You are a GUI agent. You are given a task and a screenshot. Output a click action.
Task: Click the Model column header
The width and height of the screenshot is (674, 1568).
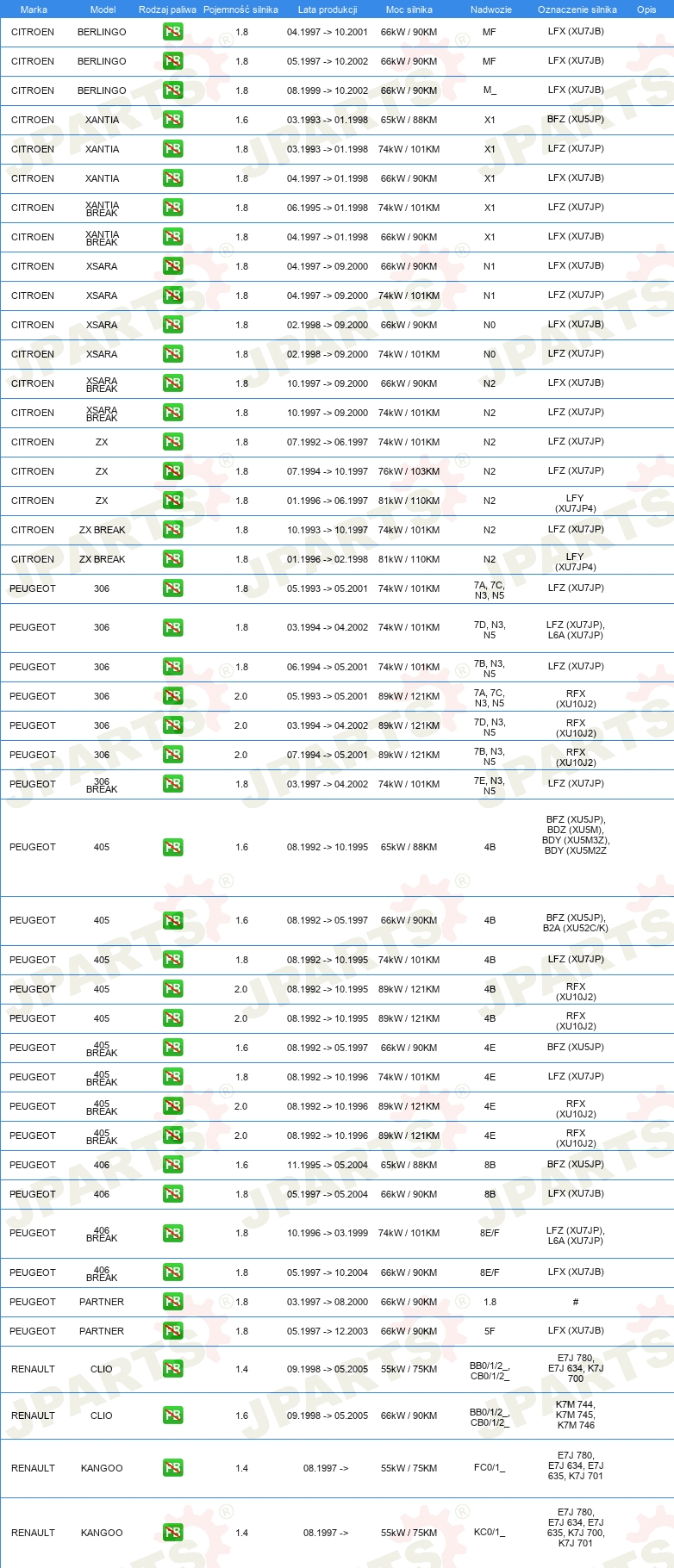click(x=103, y=9)
